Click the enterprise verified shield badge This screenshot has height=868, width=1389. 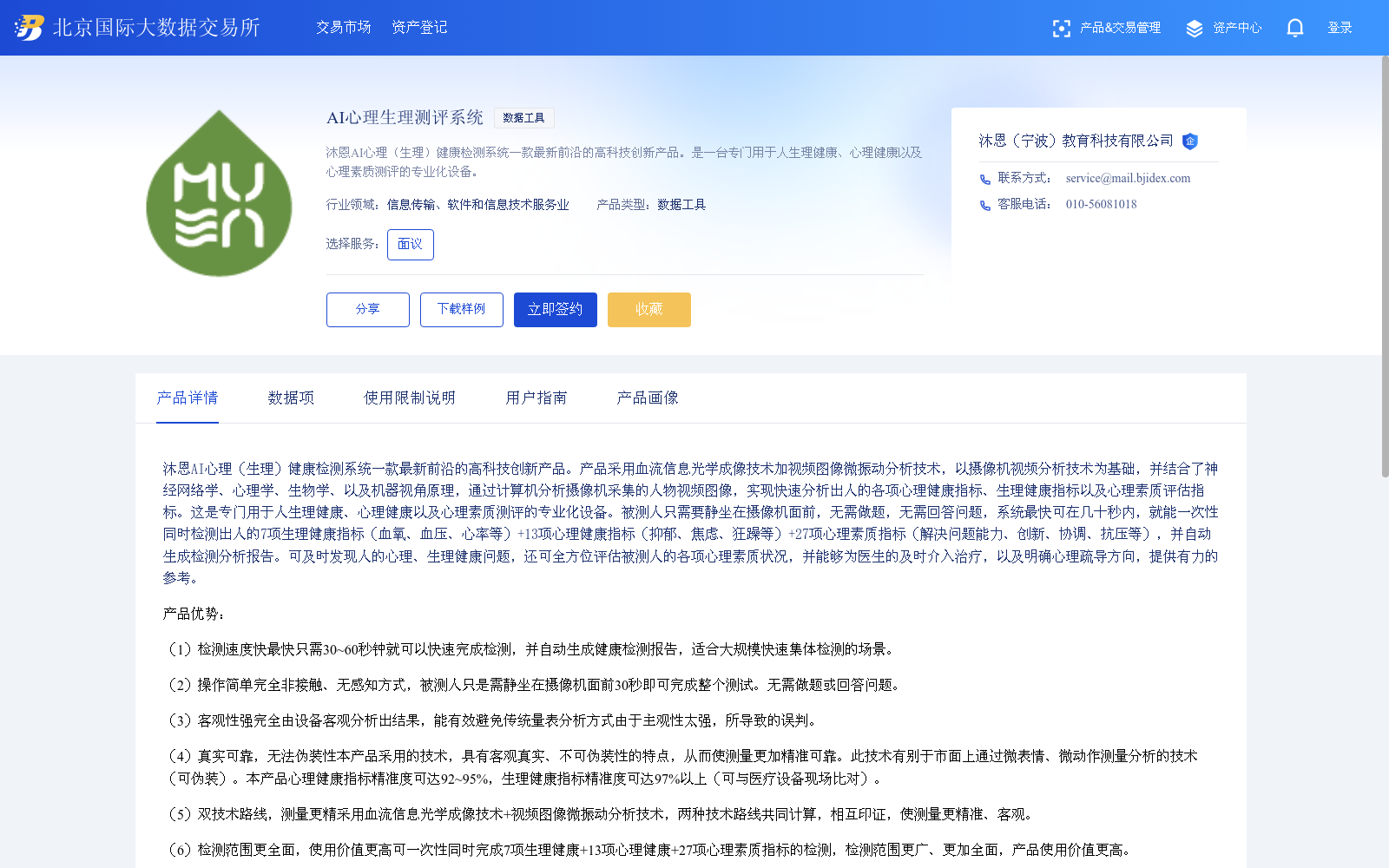click(x=1190, y=141)
